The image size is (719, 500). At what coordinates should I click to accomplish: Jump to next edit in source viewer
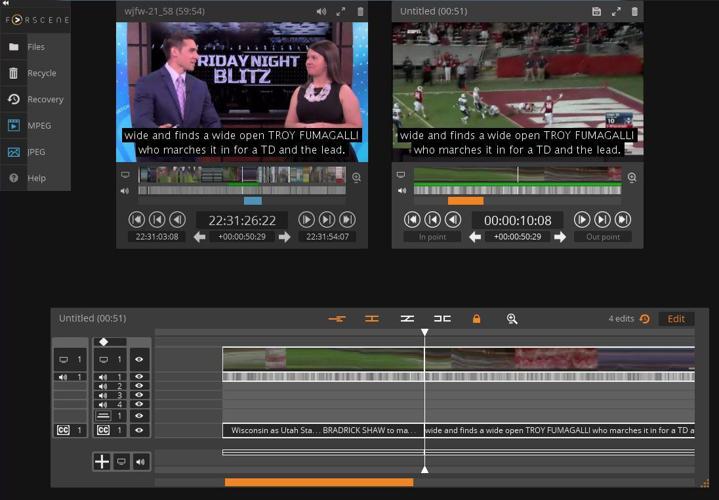(x=326, y=220)
